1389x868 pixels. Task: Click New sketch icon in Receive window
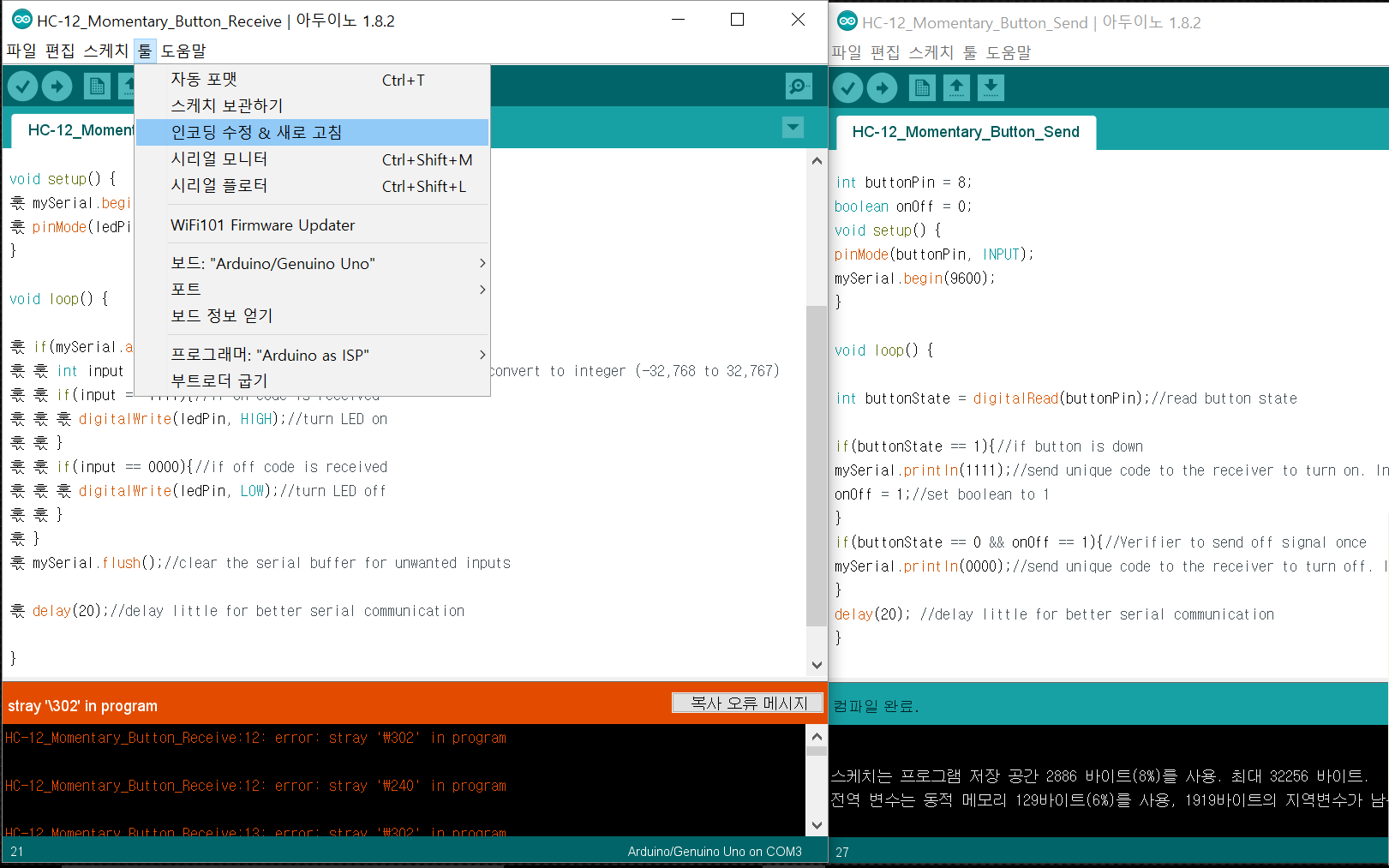click(x=97, y=86)
